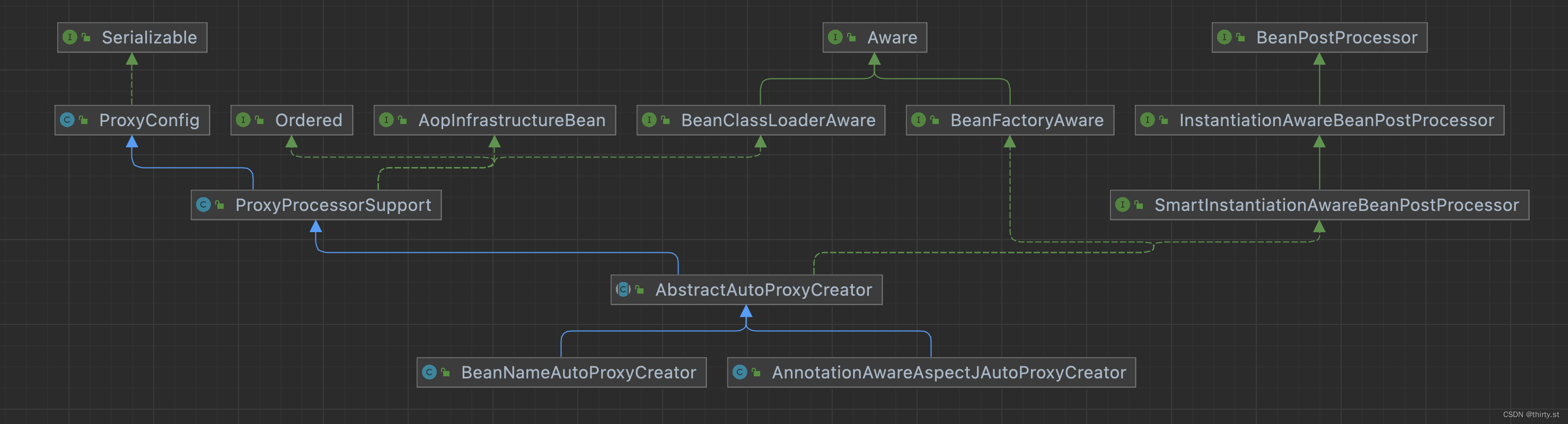
Task: Click the public lock icon in SmartInstantiationAwareBeanPostProcessor node
Action: (x=1140, y=205)
